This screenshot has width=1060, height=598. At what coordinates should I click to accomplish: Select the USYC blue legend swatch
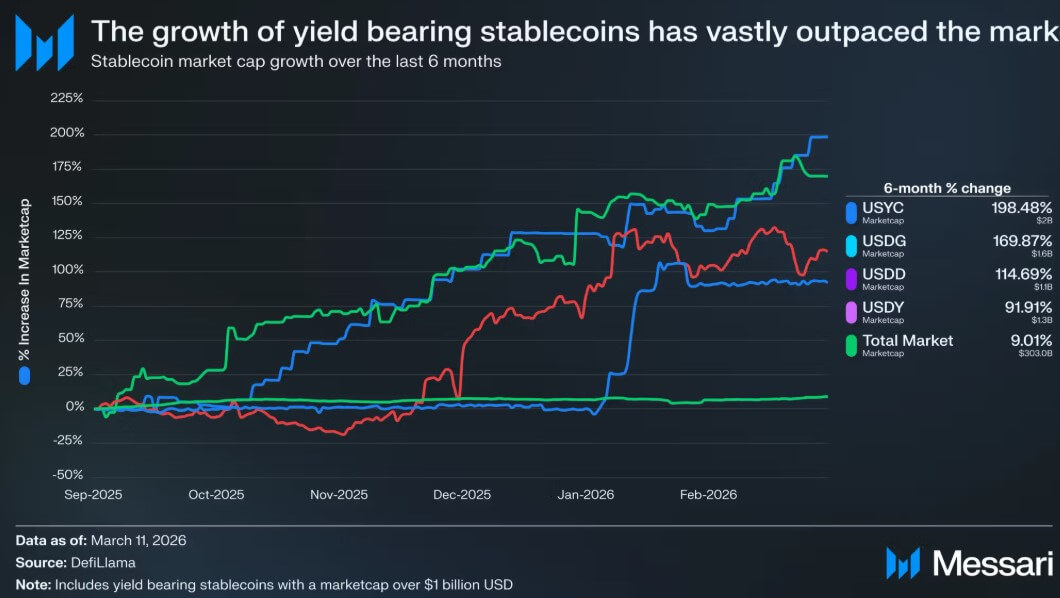851,213
